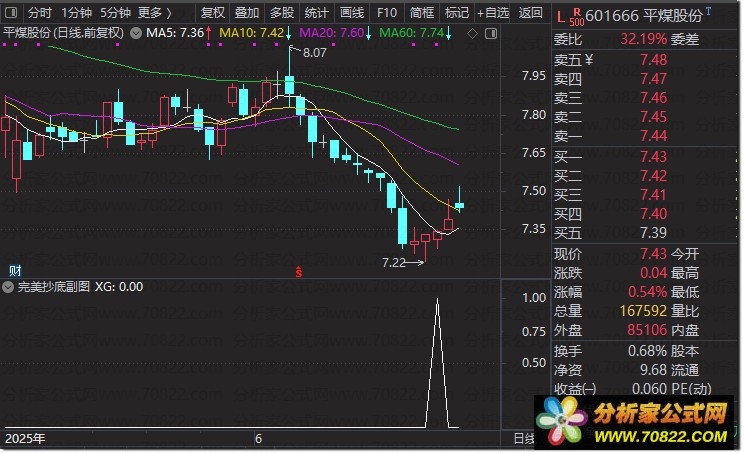The height and width of the screenshot is (453, 744).
Task: Click 买三 bid price 7.41
Action: click(653, 195)
